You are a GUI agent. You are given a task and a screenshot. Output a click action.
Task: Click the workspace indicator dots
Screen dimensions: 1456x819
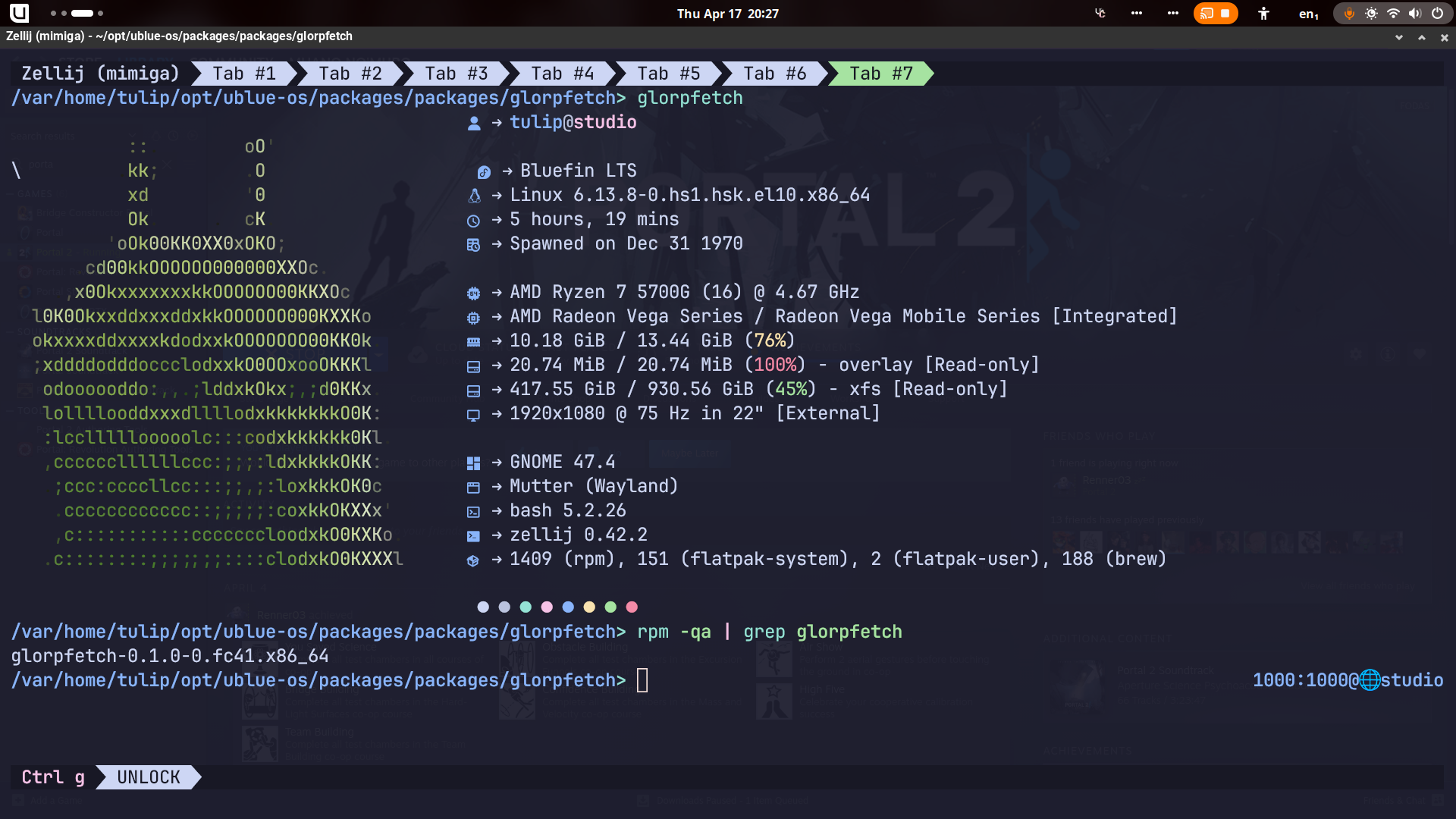77,13
